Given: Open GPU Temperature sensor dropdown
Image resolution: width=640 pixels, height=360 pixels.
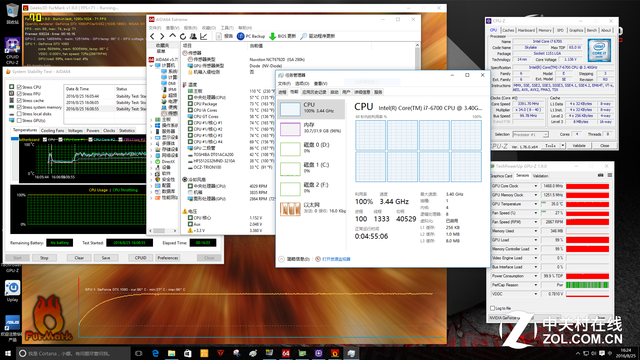Looking at the screenshot, I should coord(536,204).
